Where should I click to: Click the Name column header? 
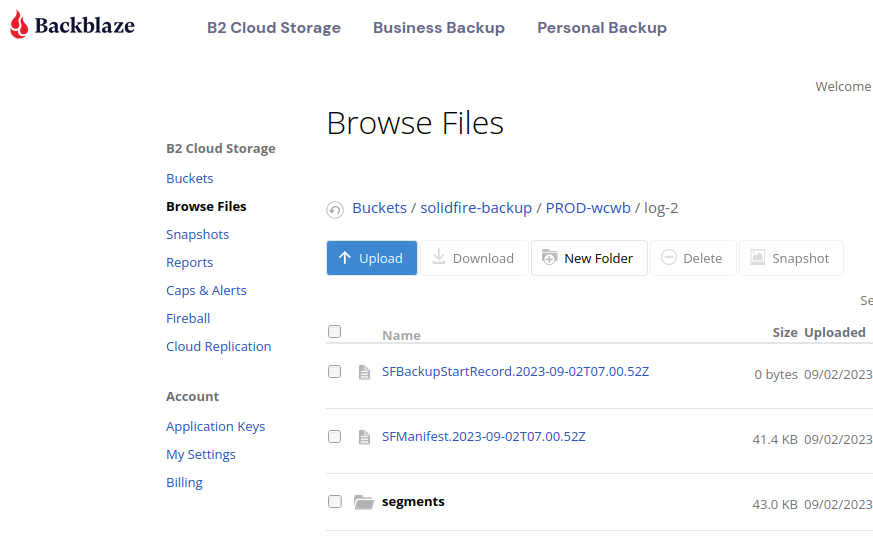[x=401, y=335]
